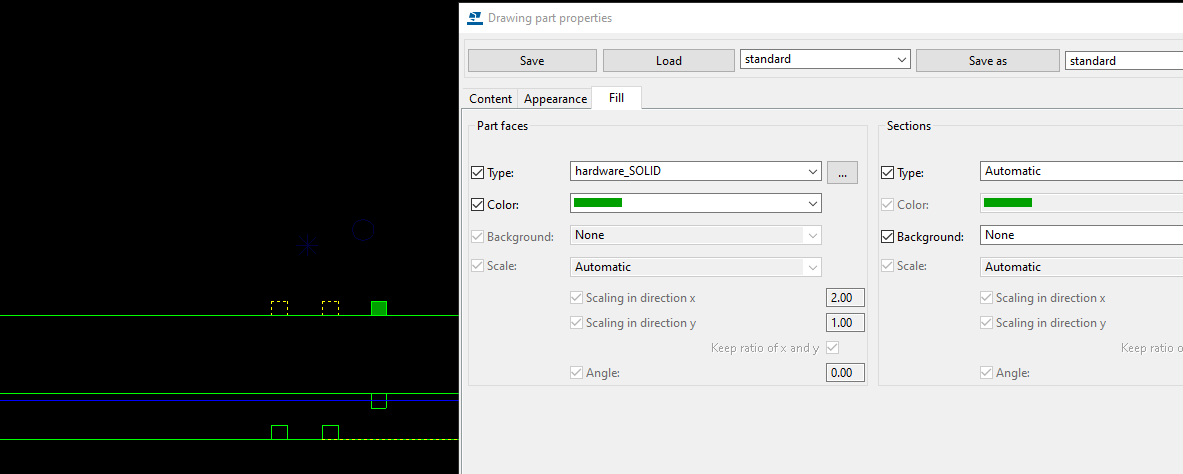The height and width of the screenshot is (474, 1183).
Task: Toggle the Sections Type checkbox
Action: point(887,173)
